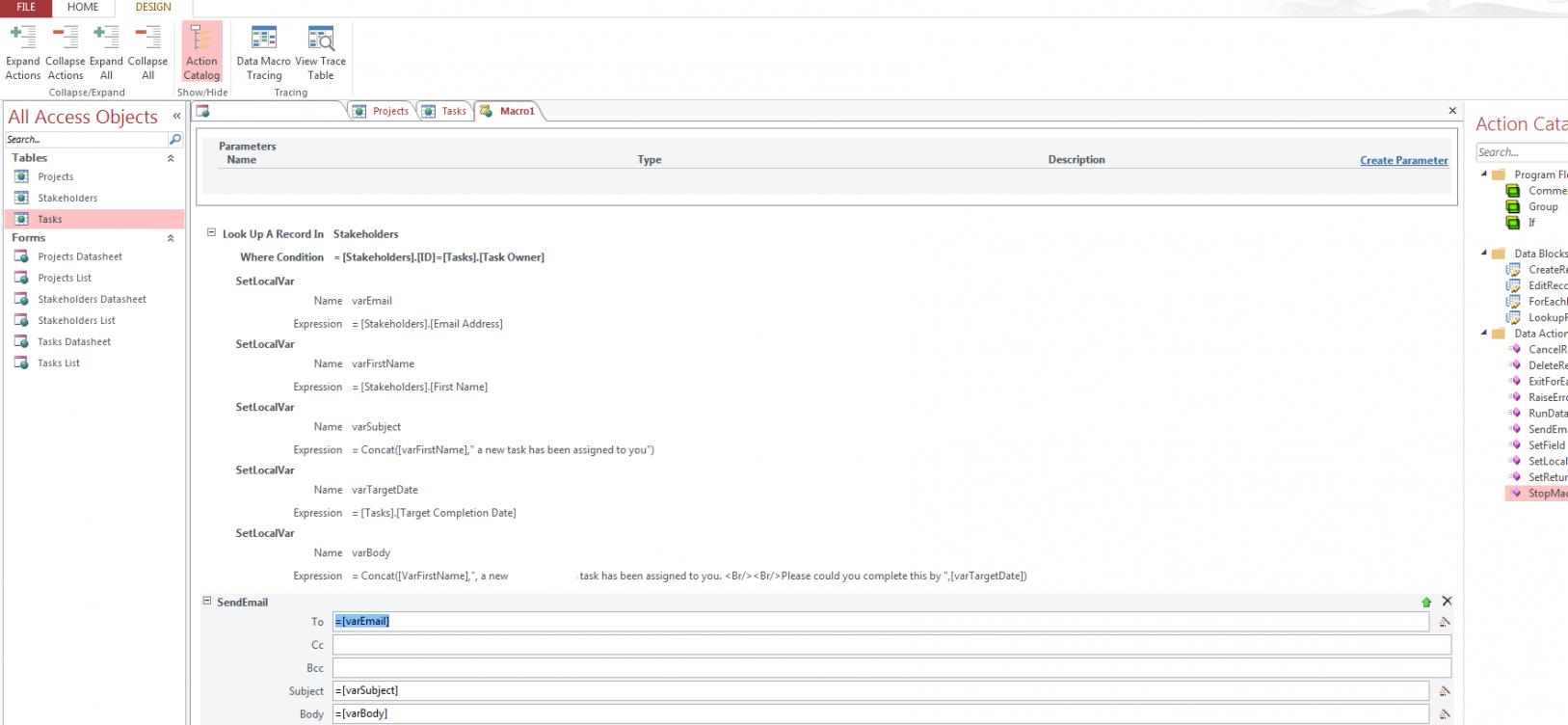The height and width of the screenshot is (725, 1568).
Task: Close the Macro1 document window
Action: tap(1452, 111)
